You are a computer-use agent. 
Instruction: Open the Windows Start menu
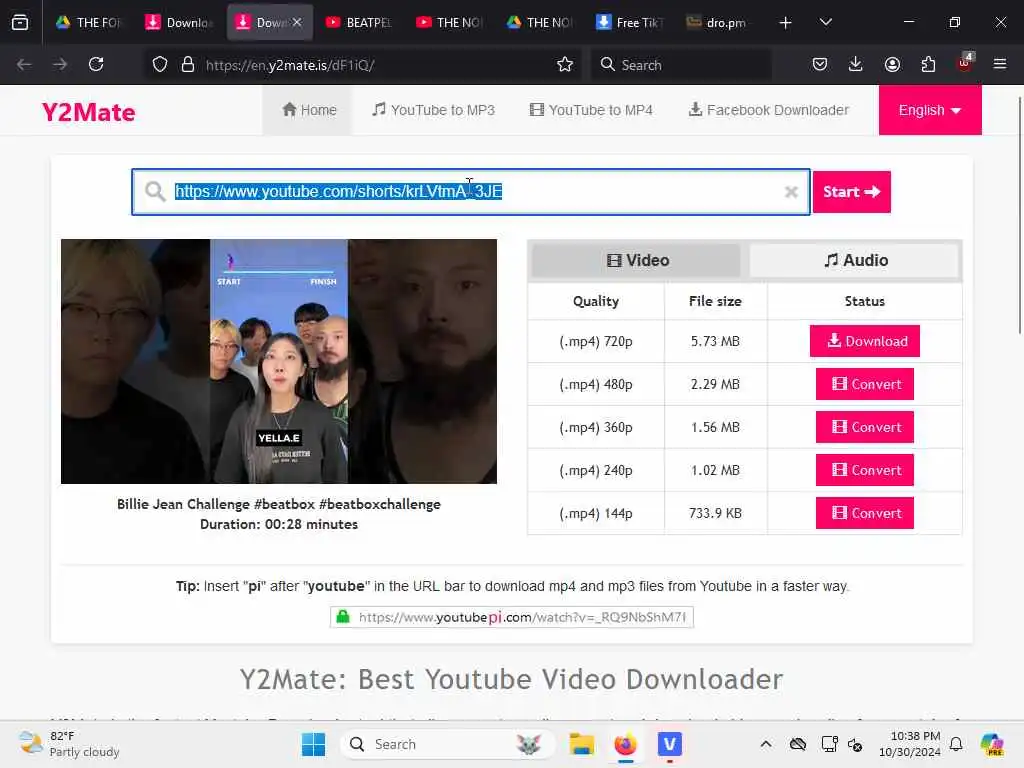[x=313, y=744]
